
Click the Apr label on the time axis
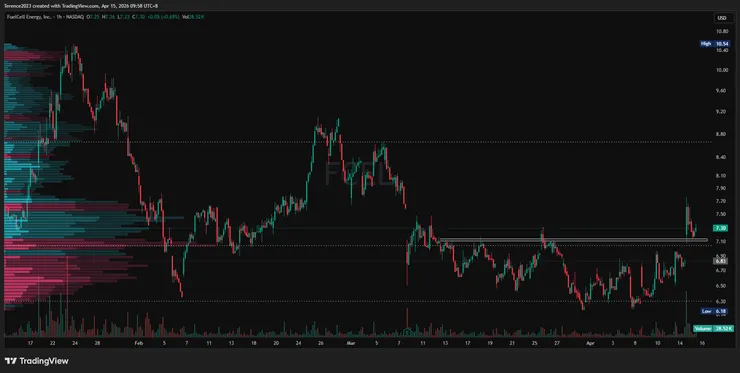591,343
